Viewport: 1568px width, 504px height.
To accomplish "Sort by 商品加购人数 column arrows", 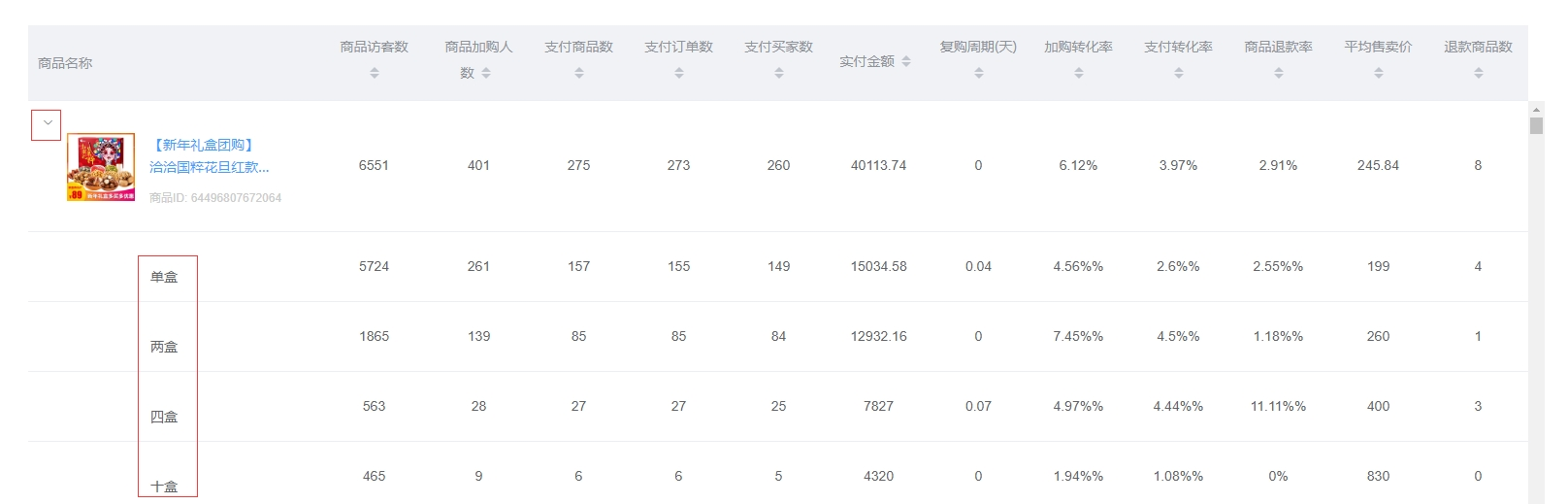I will click(x=486, y=73).
